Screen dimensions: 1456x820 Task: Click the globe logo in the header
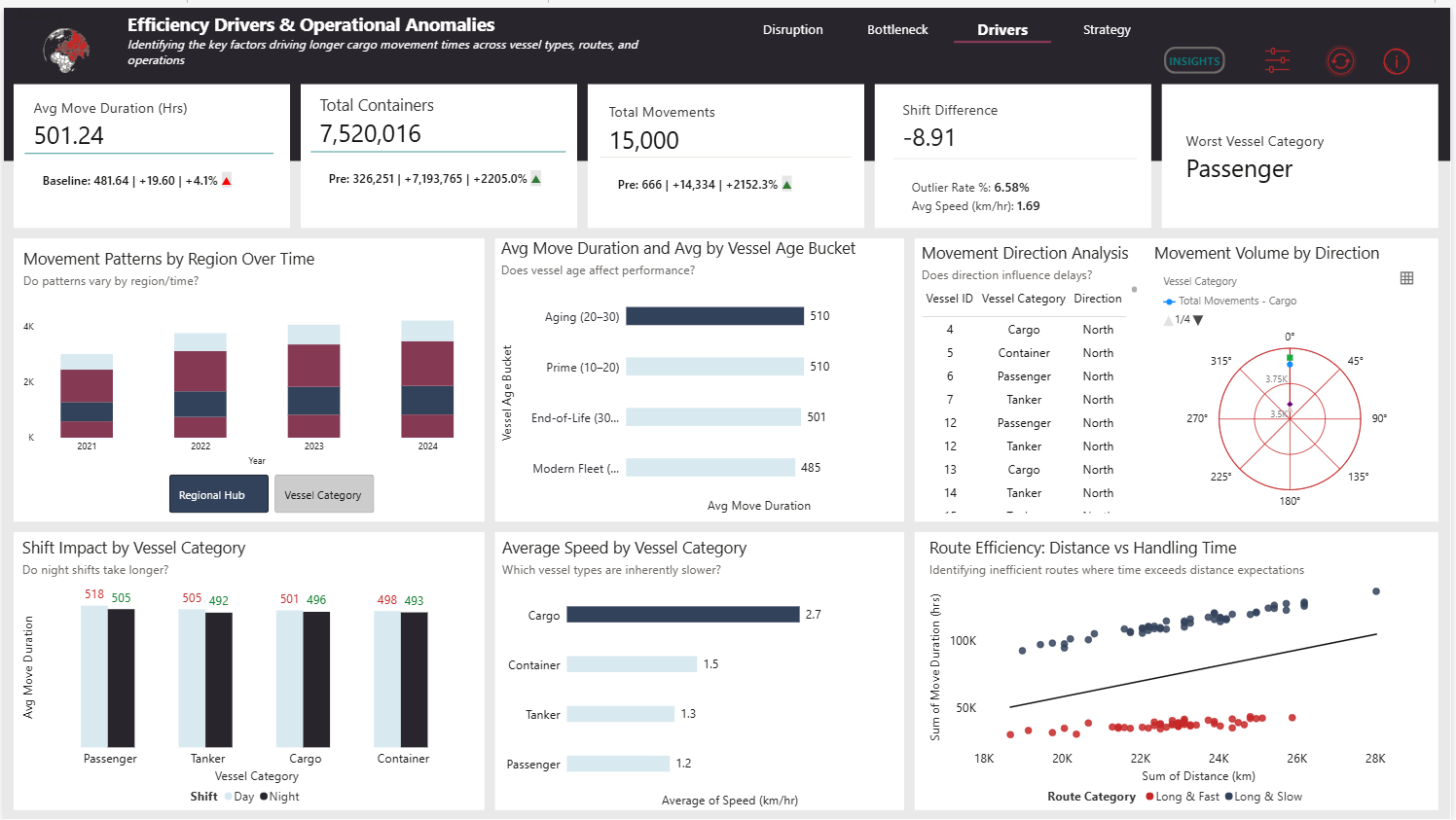66,50
